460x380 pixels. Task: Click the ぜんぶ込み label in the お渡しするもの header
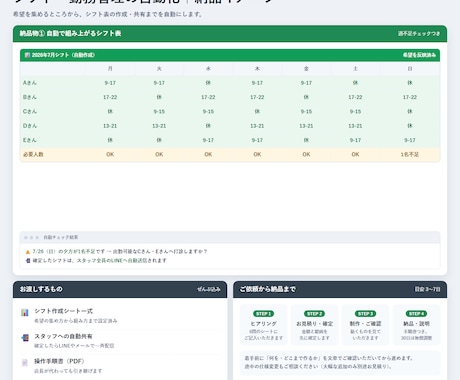[209, 289]
